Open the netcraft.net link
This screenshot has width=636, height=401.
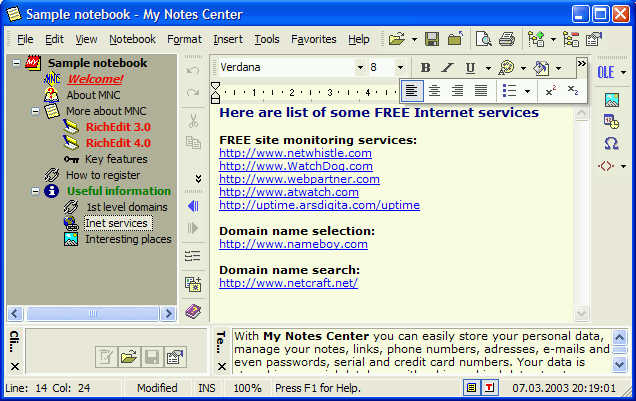pyautogui.click(x=288, y=283)
